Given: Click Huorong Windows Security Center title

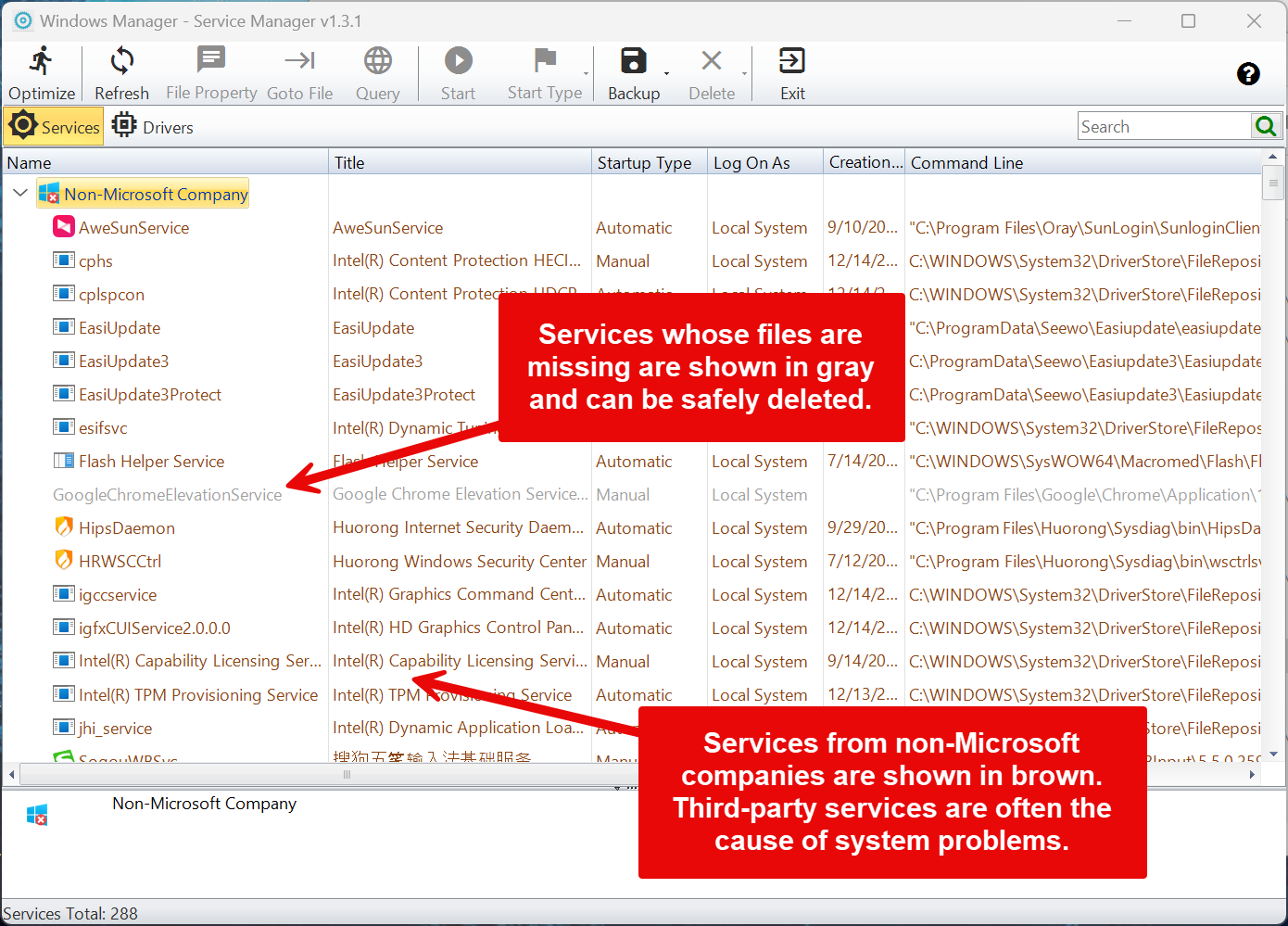Looking at the screenshot, I should click(x=460, y=561).
